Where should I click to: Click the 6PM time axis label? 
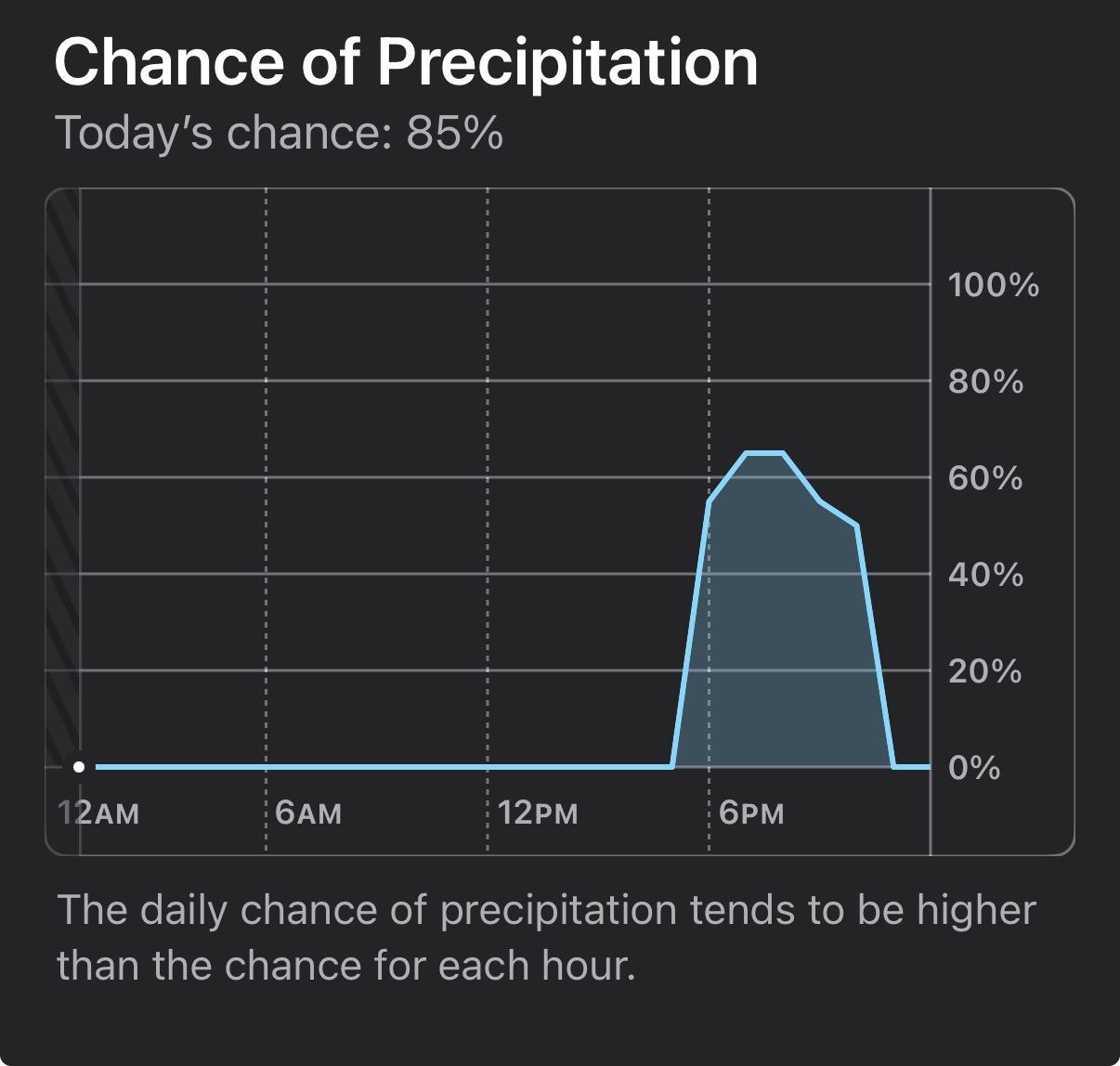click(x=752, y=814)
